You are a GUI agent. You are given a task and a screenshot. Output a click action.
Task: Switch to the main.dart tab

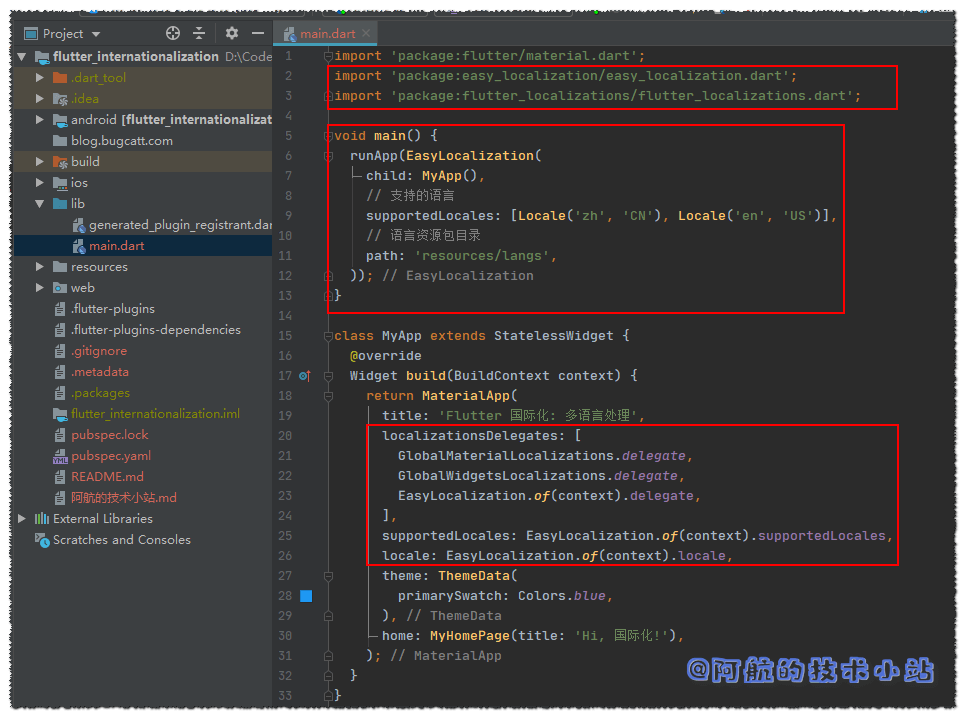point(327,34)
